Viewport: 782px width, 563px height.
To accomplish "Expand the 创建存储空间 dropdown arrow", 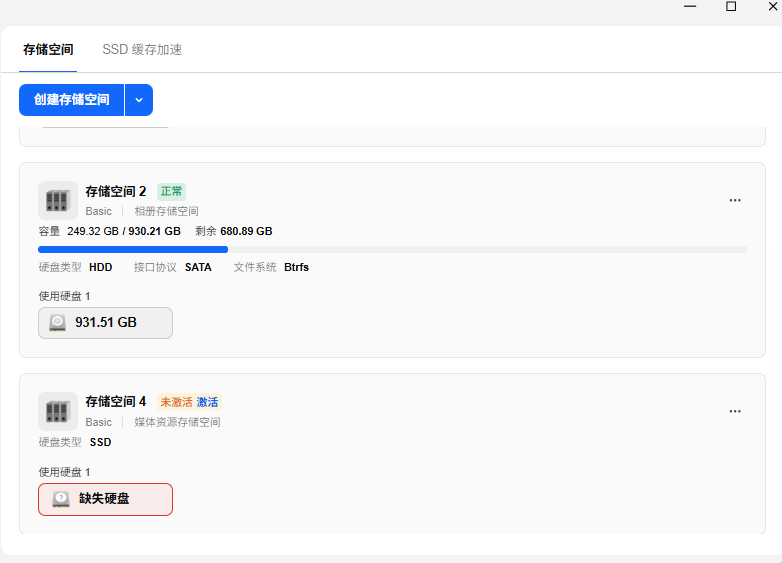I will pos(139,100).
